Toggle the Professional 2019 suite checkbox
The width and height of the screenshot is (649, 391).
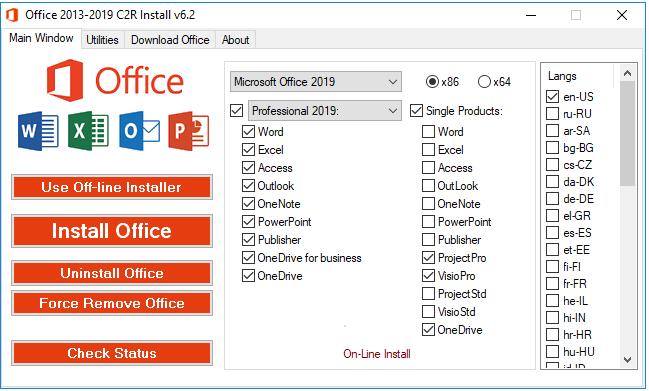click(237, 110)
